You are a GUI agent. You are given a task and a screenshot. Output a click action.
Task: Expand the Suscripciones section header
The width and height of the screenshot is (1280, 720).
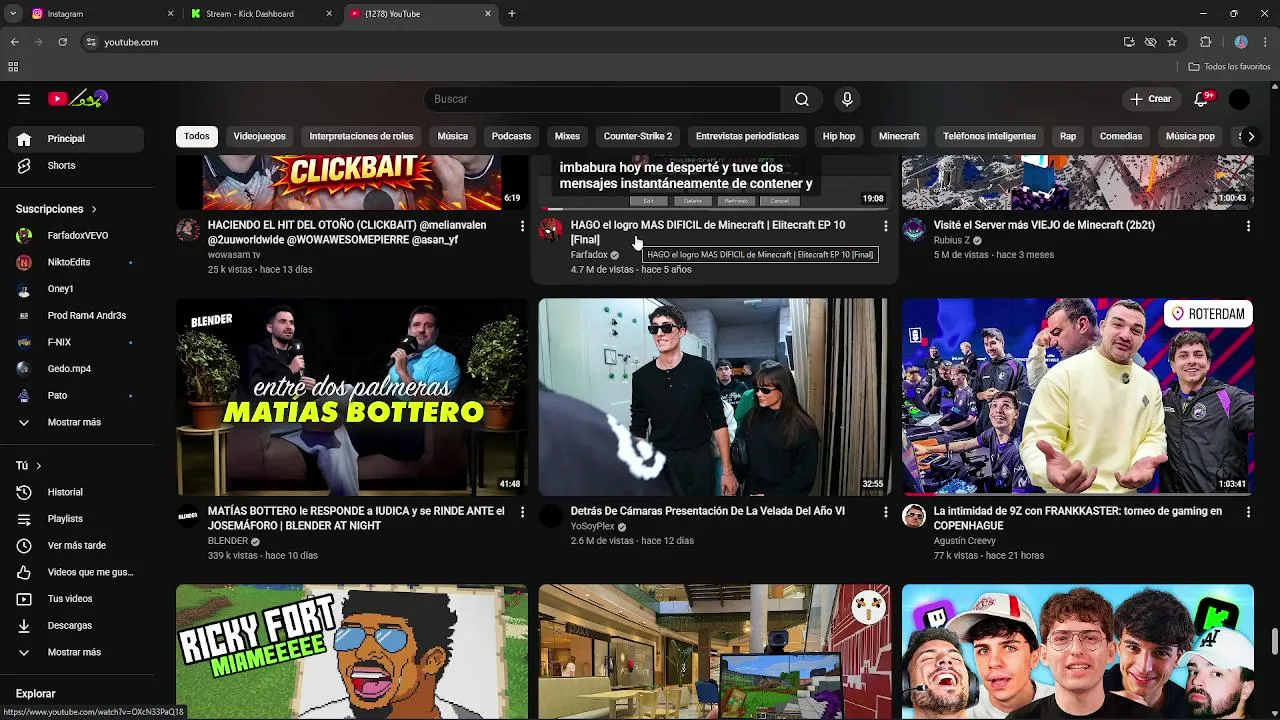56,209
